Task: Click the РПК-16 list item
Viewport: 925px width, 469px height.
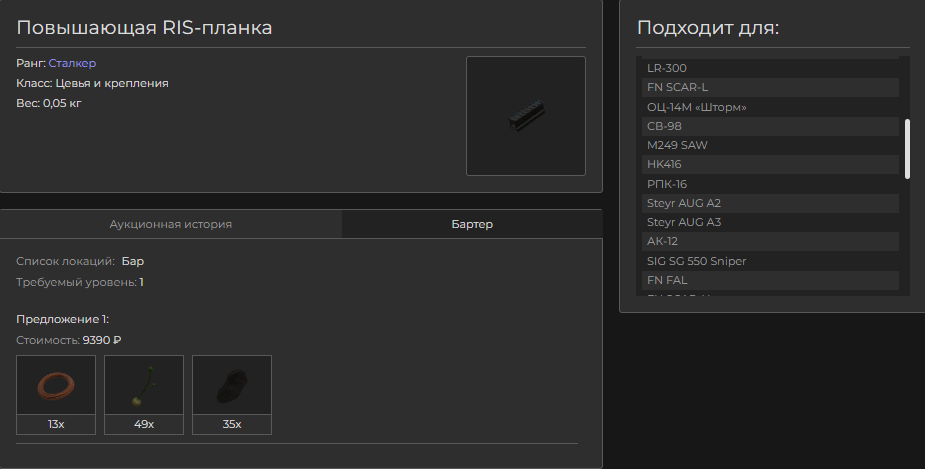Action: [x=770, y=184]
